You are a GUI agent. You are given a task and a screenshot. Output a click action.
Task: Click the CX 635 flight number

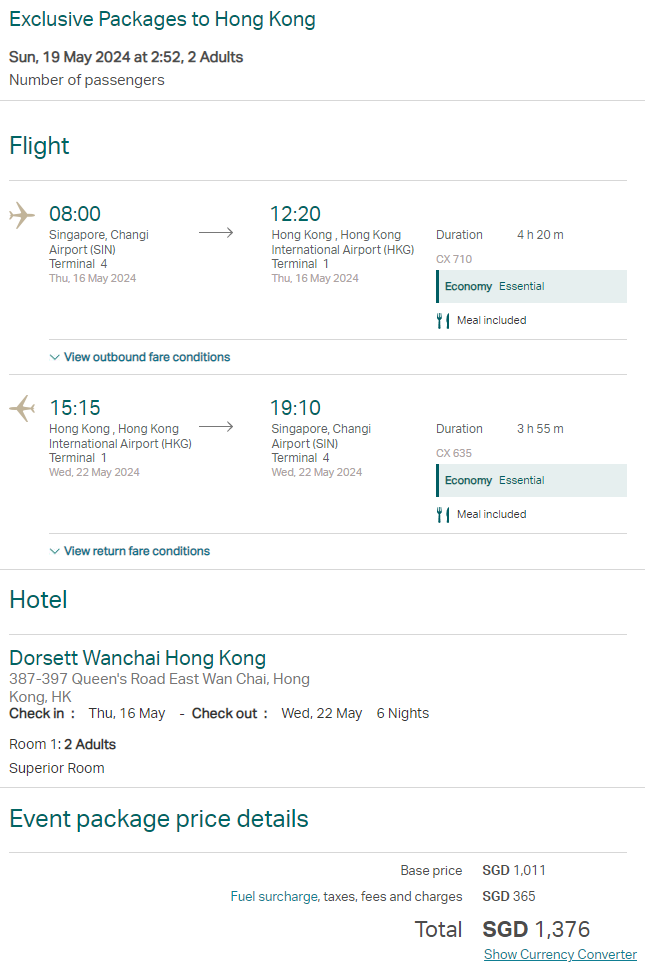coord(454,453)
